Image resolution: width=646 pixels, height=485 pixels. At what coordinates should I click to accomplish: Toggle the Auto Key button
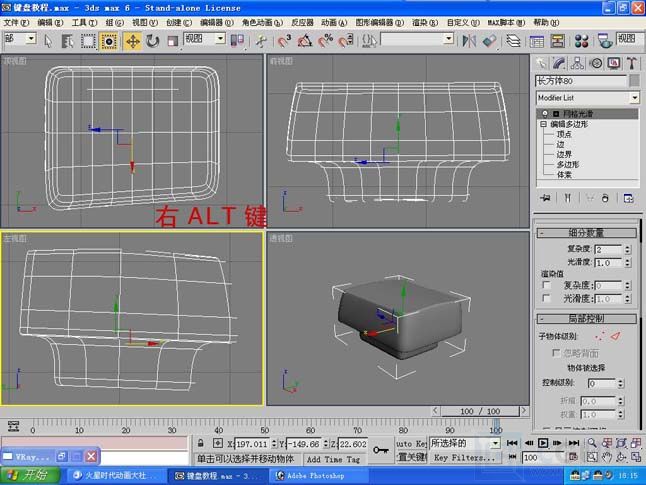411,443
